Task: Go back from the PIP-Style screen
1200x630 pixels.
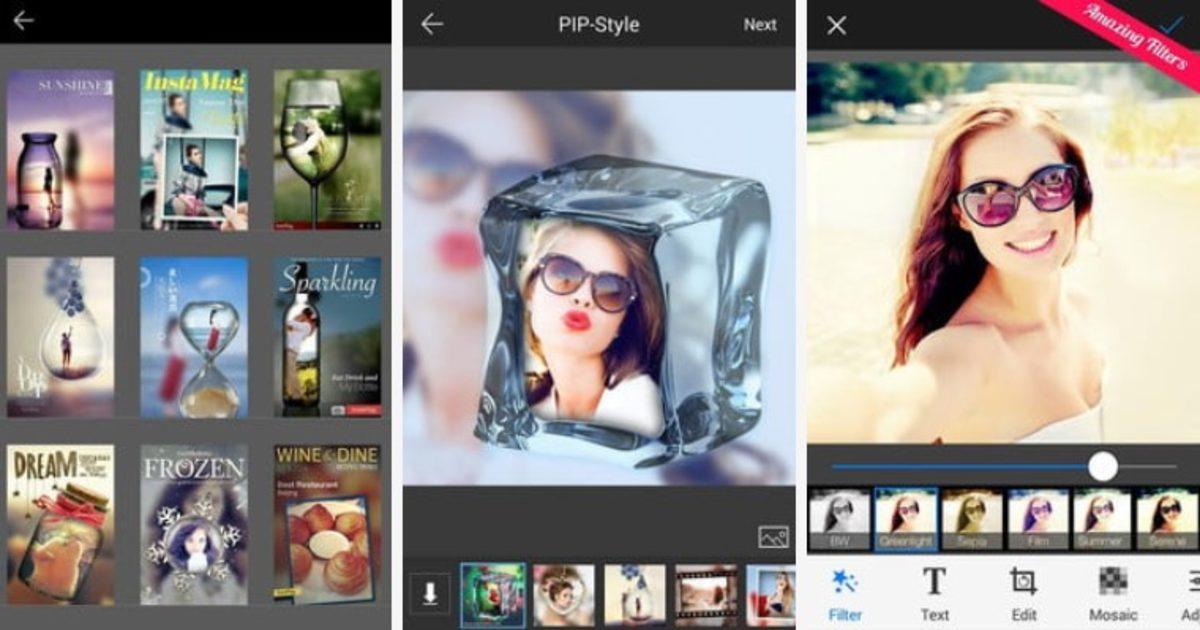Action: click(x=432, y=25)
